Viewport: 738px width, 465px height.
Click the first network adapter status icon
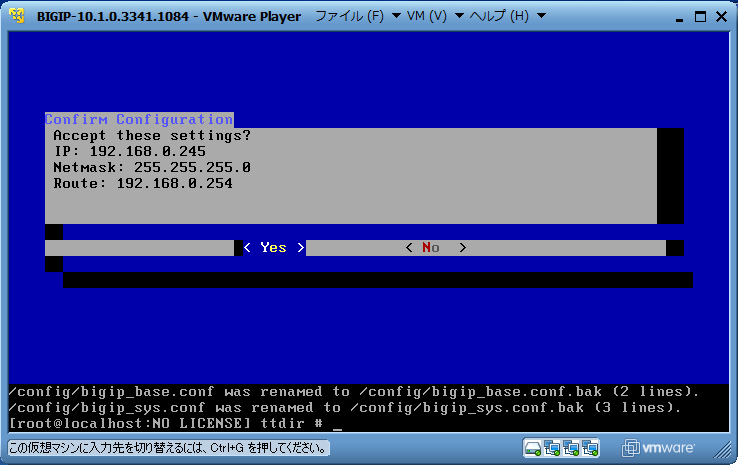[553, 447]
